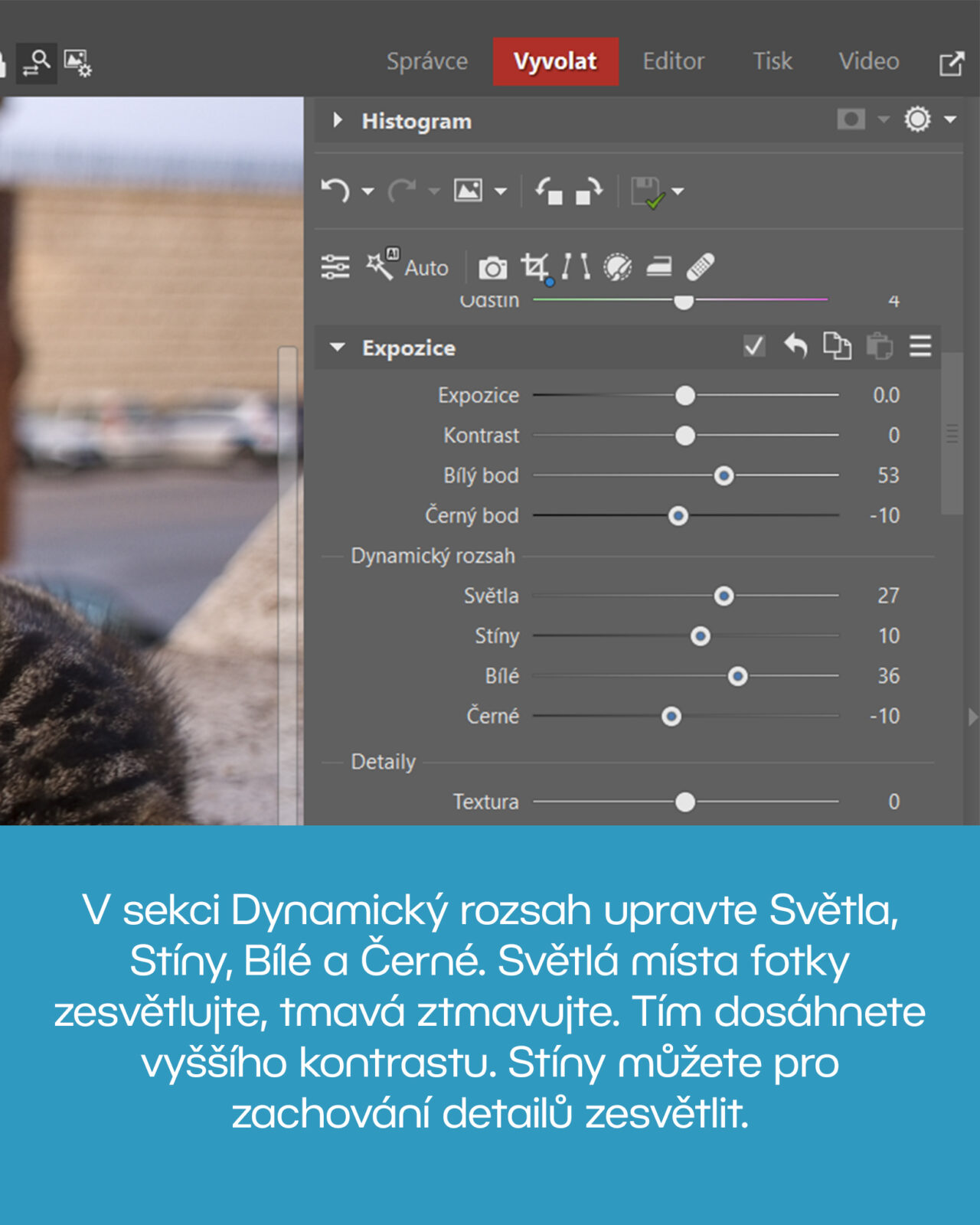
Task: Click the Bílý bod slider handle
Action: (724, 475)
